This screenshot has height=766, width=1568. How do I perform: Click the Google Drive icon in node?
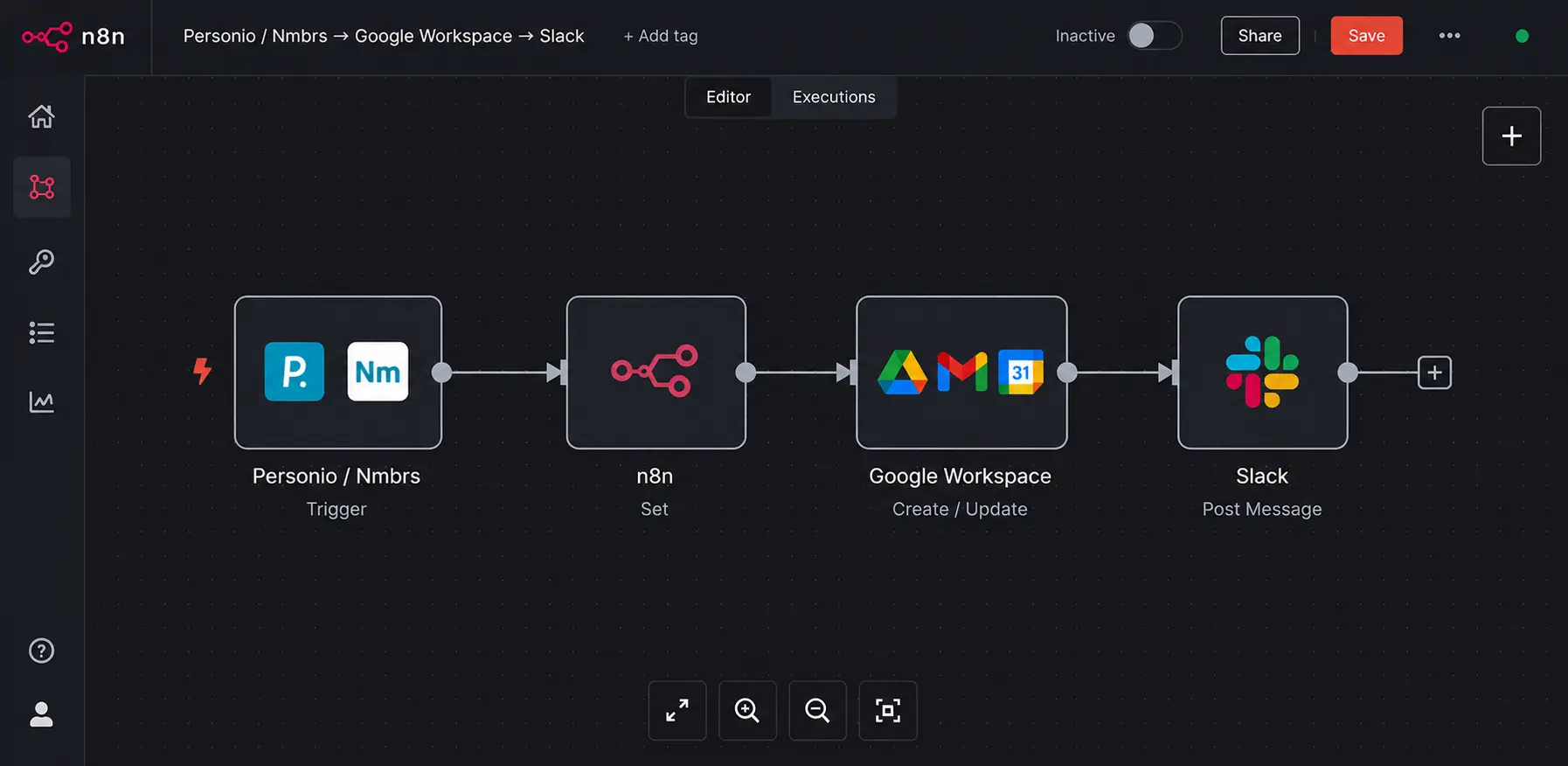coord(902,373)
